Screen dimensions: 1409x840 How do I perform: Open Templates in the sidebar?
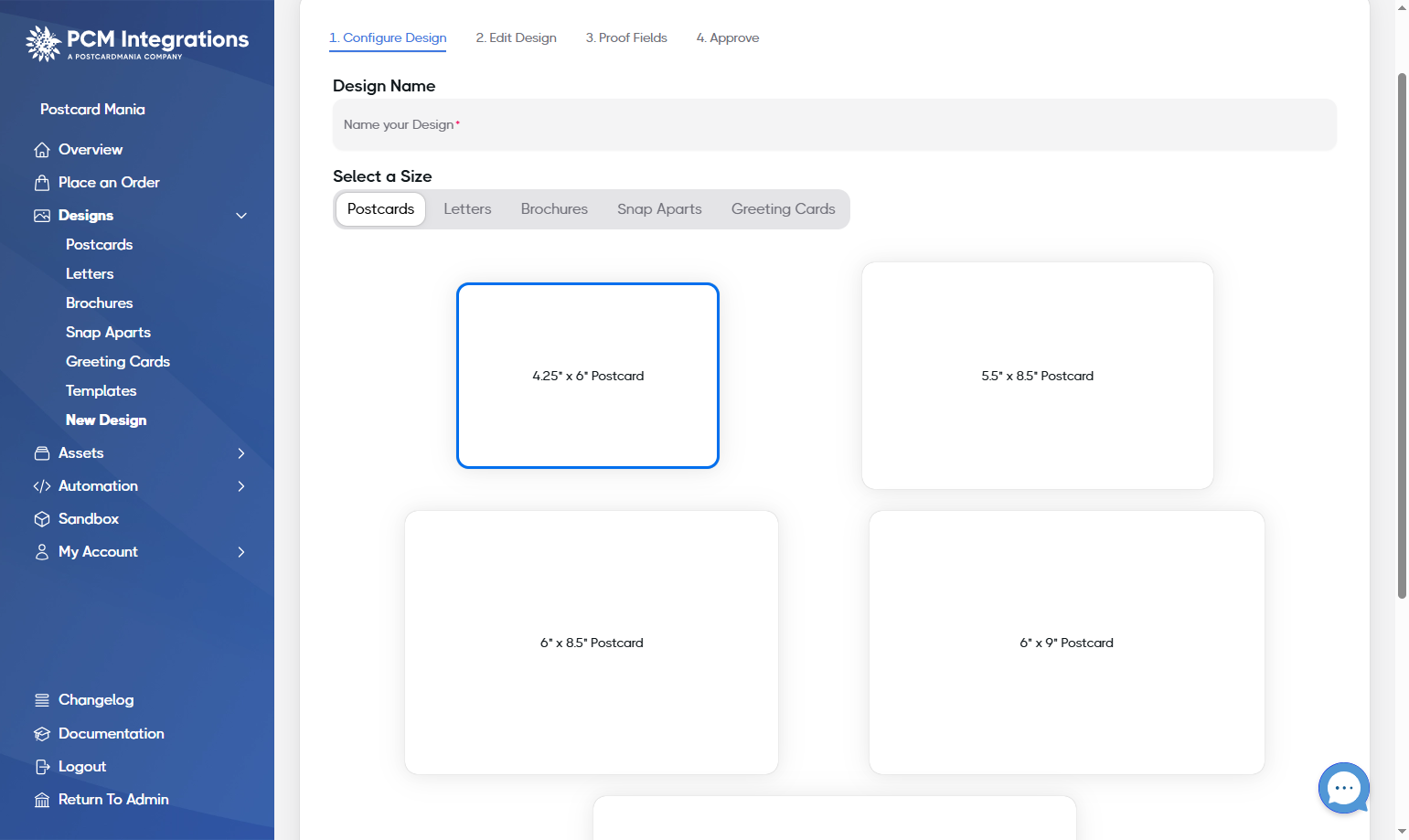tap(101, 391)
